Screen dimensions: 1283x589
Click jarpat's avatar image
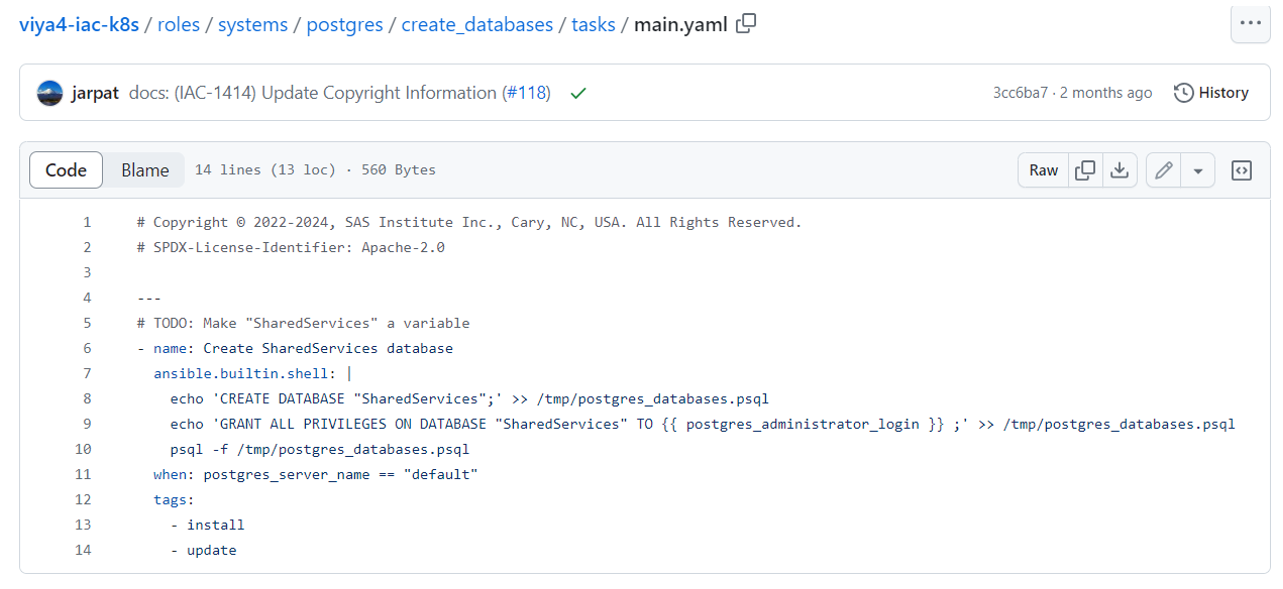[50, 93]
